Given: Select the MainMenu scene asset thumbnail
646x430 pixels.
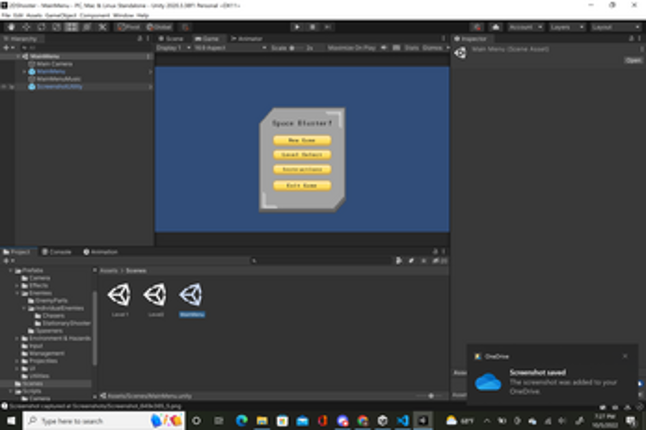Looking at the screenshot, I should pos(192,294).
